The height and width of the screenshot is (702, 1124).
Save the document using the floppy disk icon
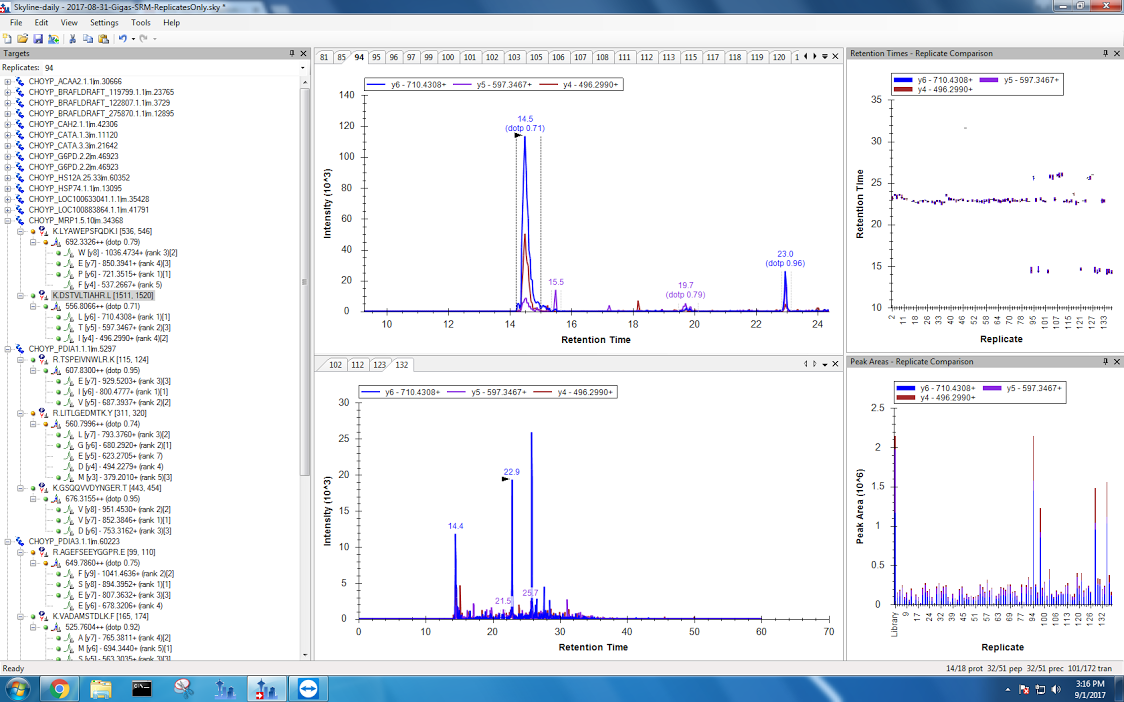click(36, 38)
